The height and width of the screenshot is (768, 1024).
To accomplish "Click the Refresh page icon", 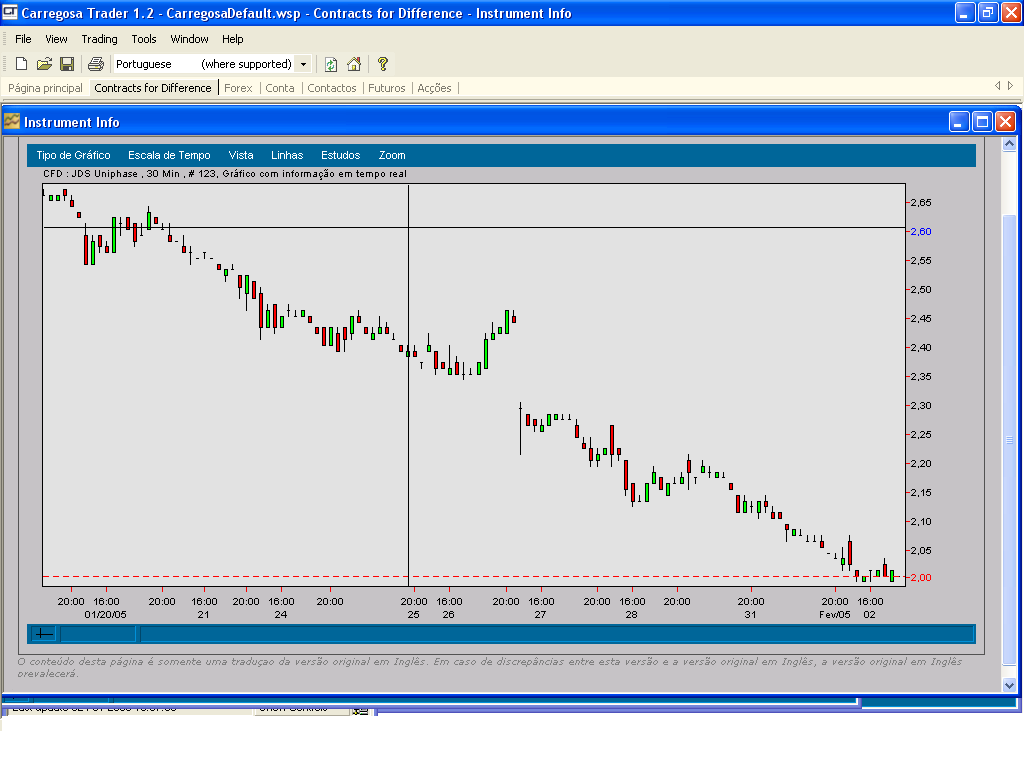I will (331, 64).
